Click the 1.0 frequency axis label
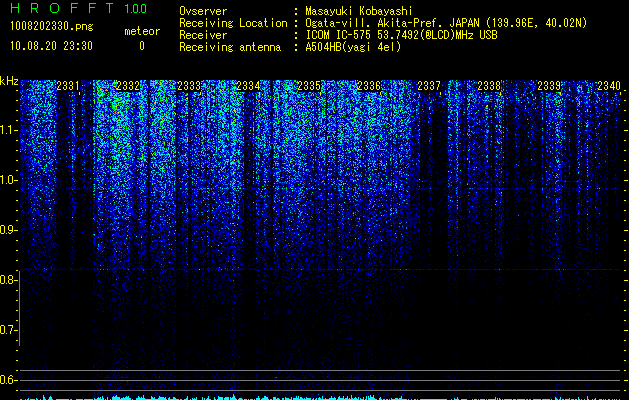Image resolution: width=629 pixels, height=400 pixels. 8,181
